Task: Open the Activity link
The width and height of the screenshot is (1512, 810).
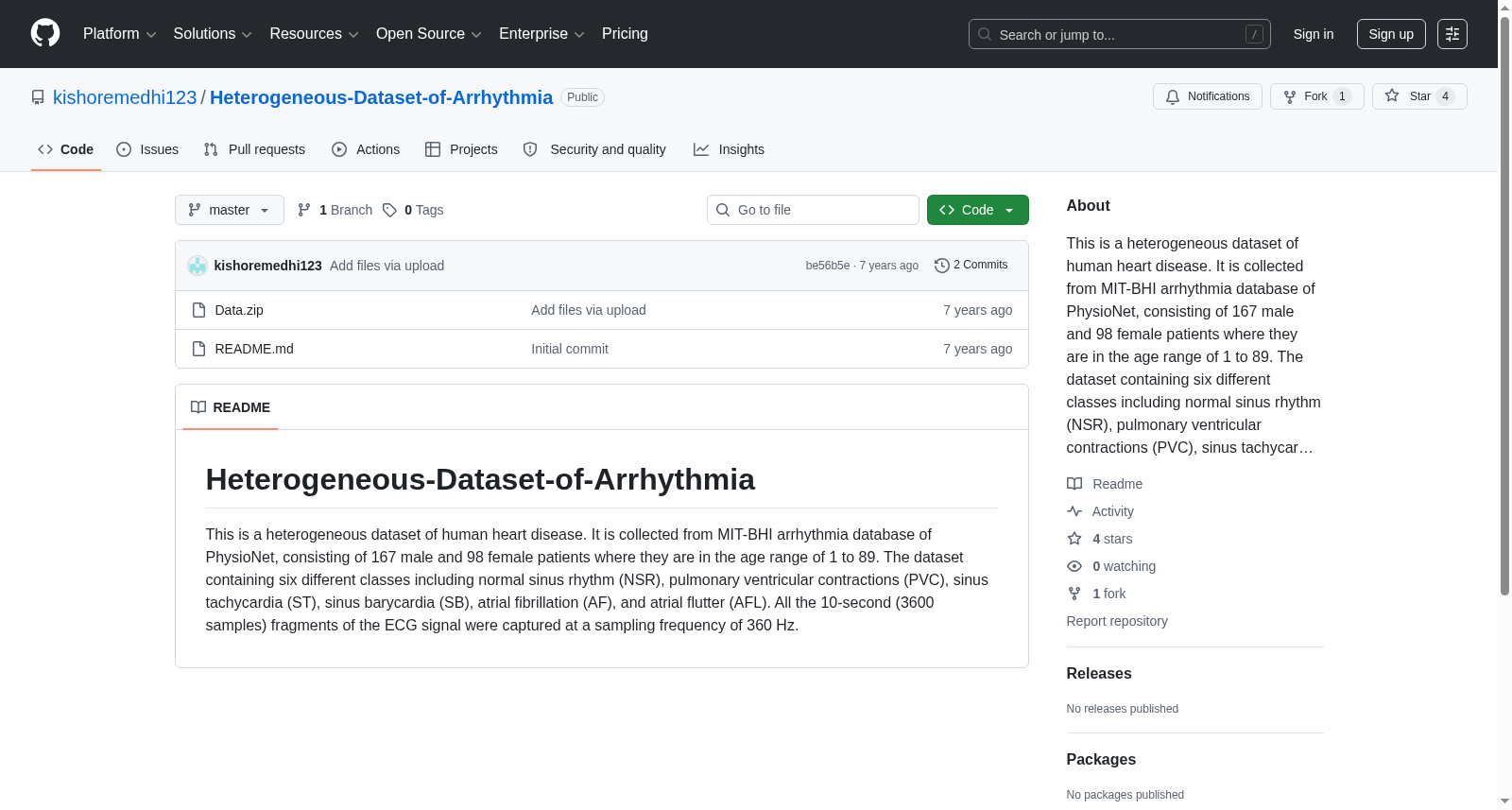Action: (1100, 511)
